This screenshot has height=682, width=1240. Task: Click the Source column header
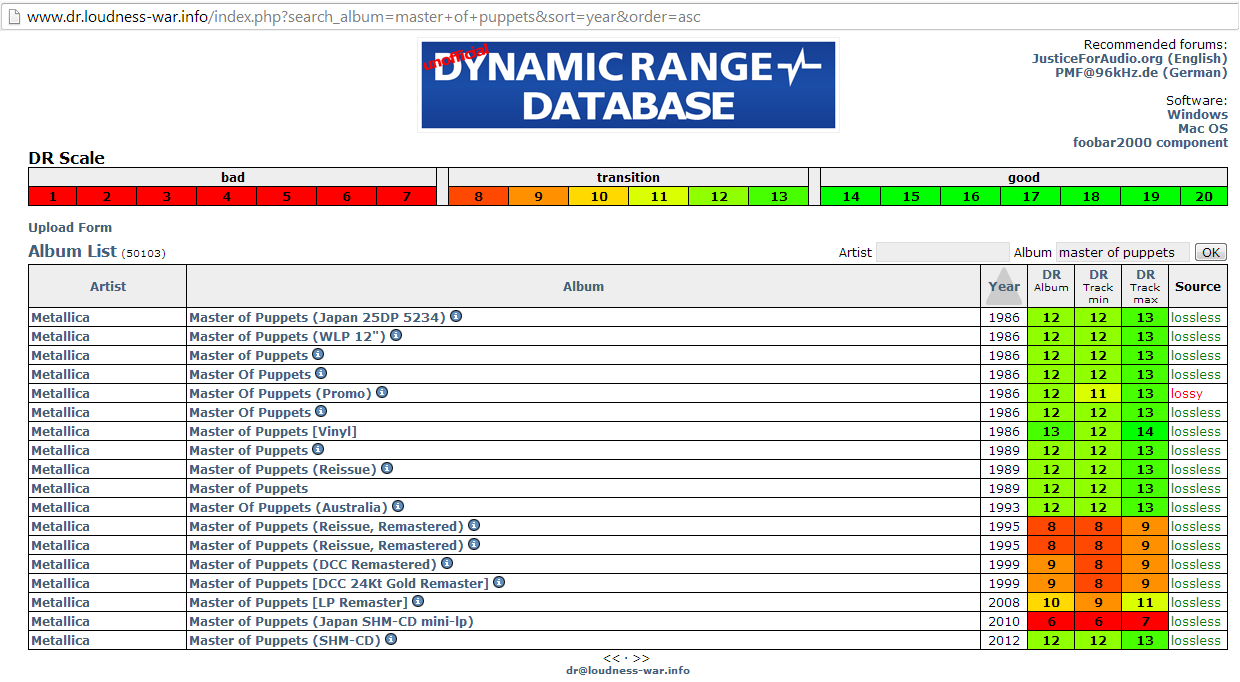coord(1198,286)
